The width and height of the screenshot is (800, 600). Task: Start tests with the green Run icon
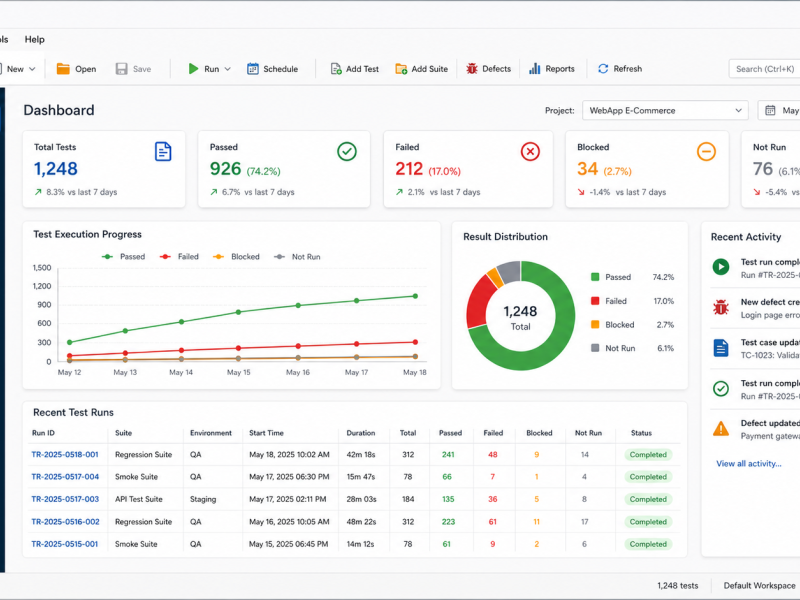coord(193,69)
